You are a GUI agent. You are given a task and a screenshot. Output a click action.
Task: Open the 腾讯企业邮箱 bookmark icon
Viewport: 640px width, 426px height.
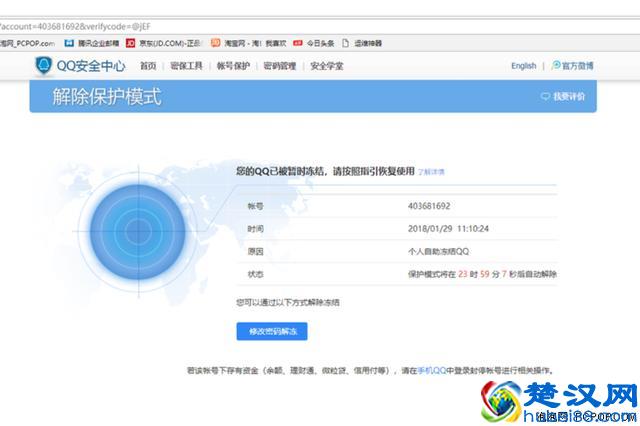[x=69, y=43]
